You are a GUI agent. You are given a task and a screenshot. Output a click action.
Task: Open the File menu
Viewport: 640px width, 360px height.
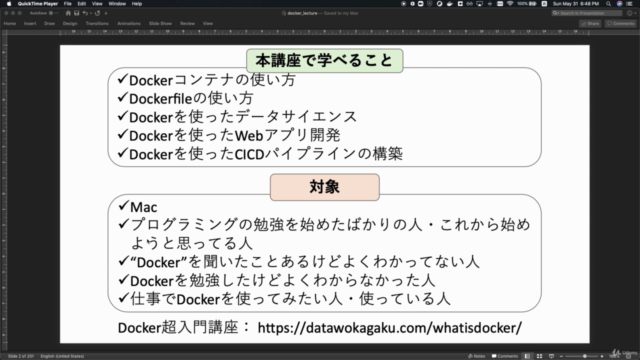(67, 4)
